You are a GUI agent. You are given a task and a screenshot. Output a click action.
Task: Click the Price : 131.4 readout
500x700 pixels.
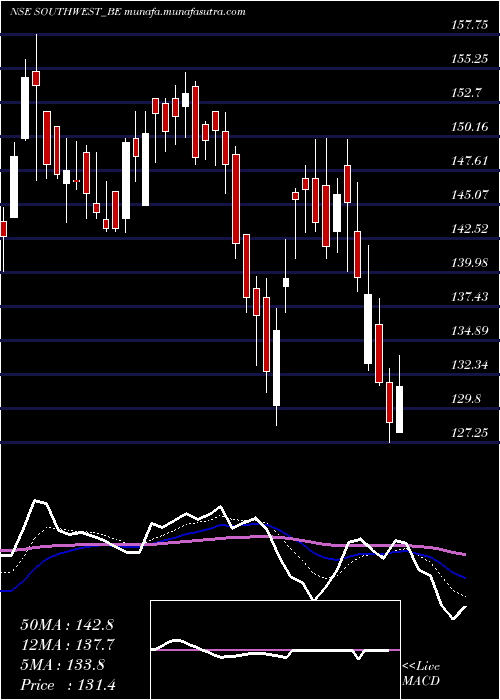click(x=68, y=685)
